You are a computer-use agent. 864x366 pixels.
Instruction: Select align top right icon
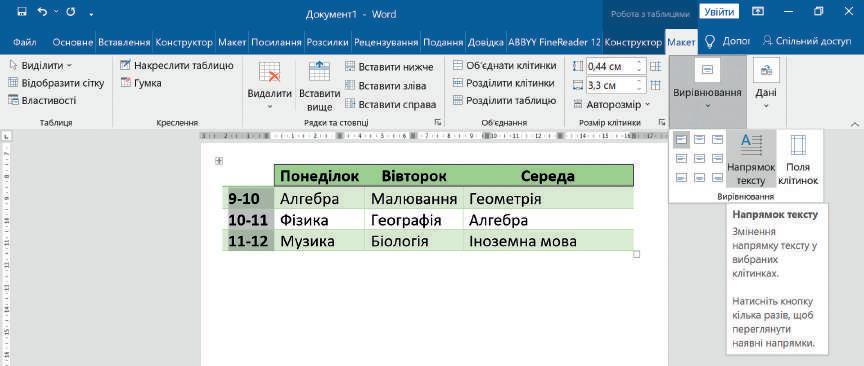[x=717, y=140]
